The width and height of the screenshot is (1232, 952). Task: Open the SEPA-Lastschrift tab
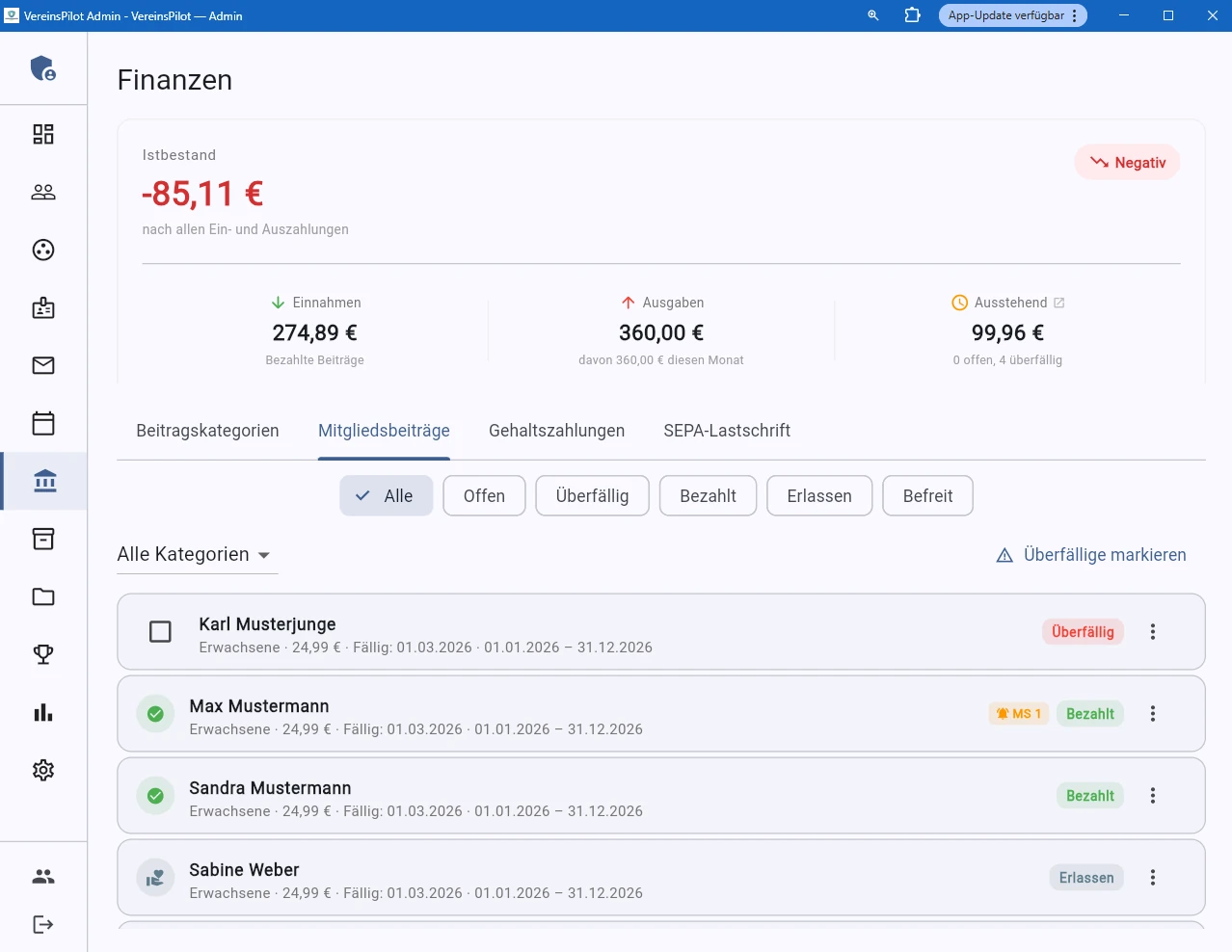click(x=727, y=431)
